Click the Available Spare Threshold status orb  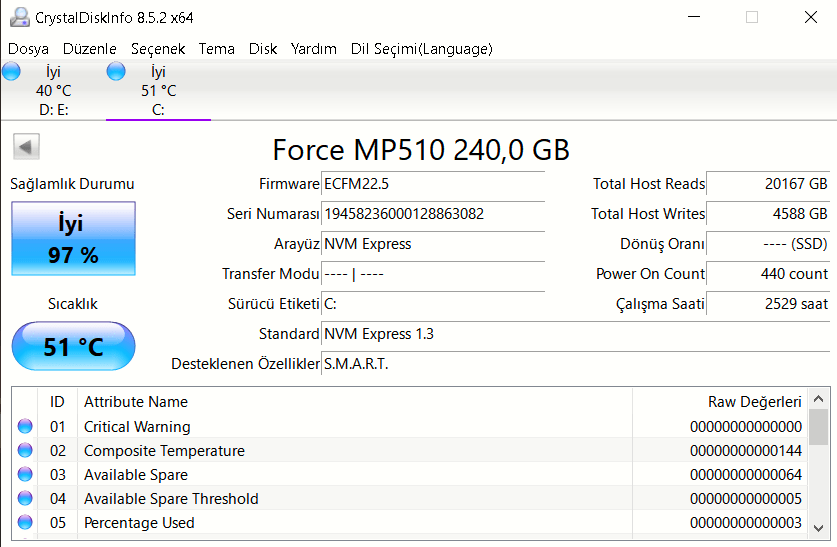(25, 499)
